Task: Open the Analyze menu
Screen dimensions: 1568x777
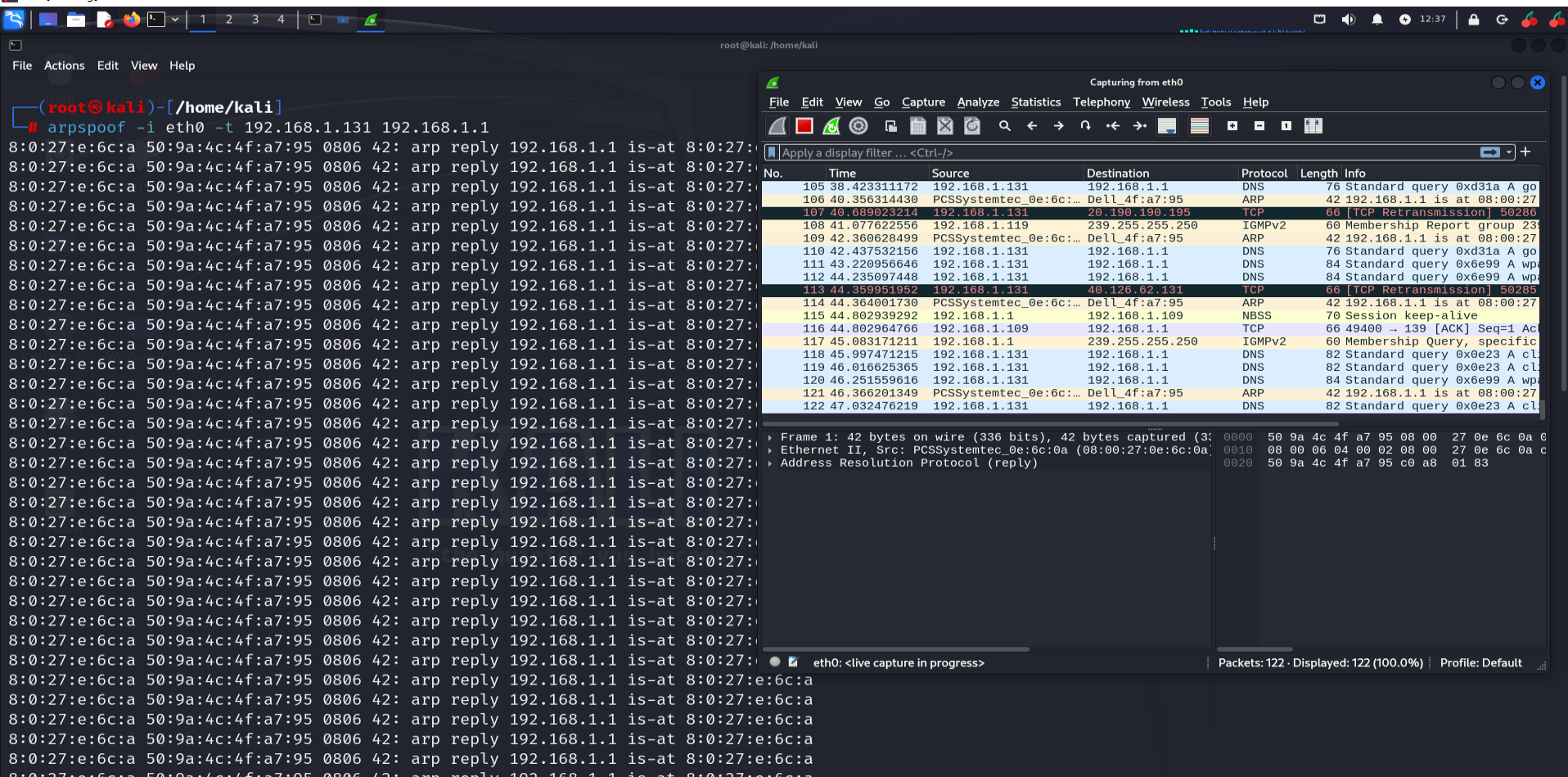Action: tap(978, 102)
